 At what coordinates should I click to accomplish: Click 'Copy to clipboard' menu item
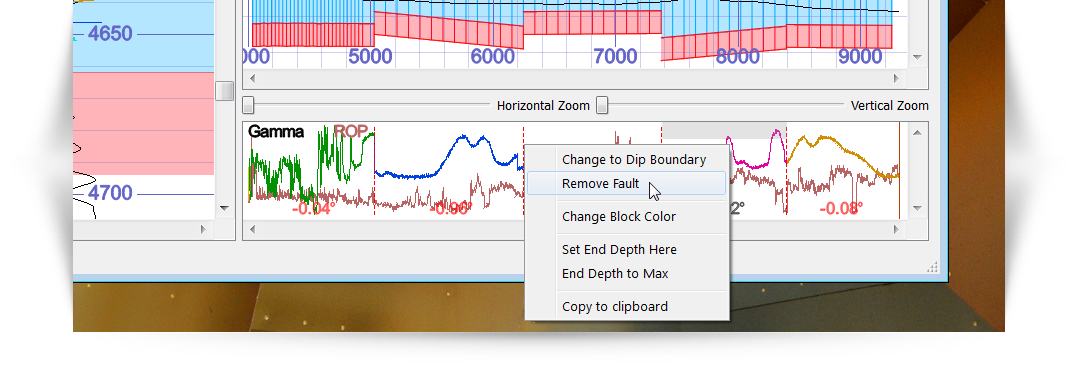(626, 307)
